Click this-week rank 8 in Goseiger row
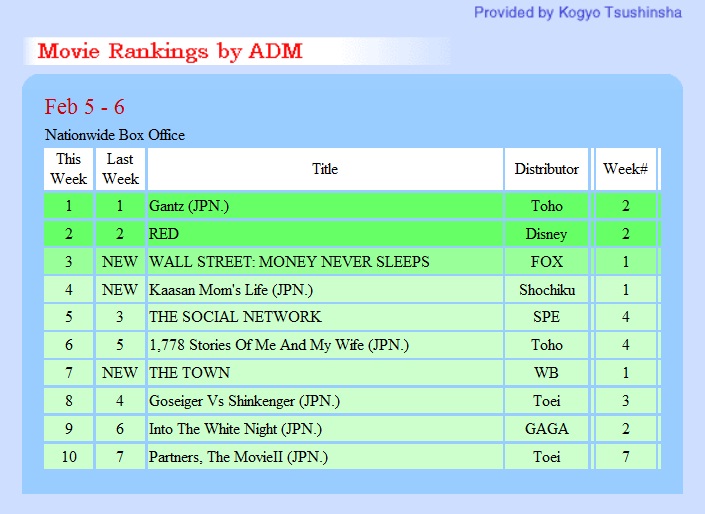 [x=68, y=401]
